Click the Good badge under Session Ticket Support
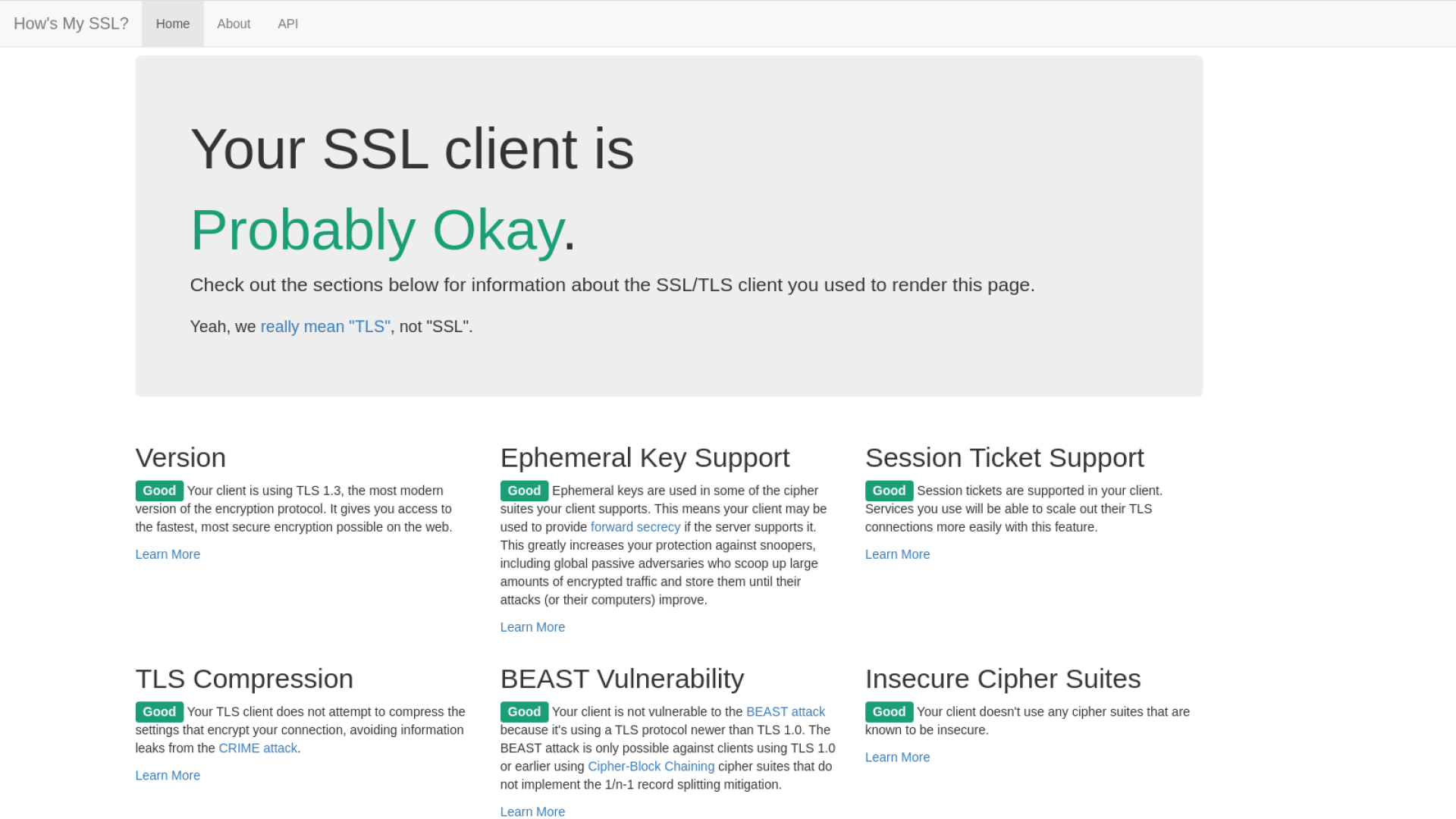The height and width of the screenshot is (819, 1456). click(x=889, y=491)
